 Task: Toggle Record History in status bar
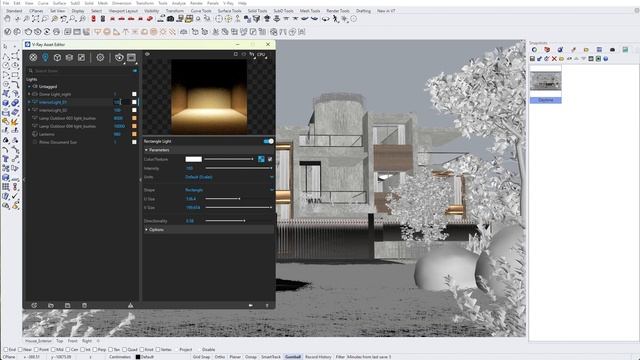[x=318, y=357]
